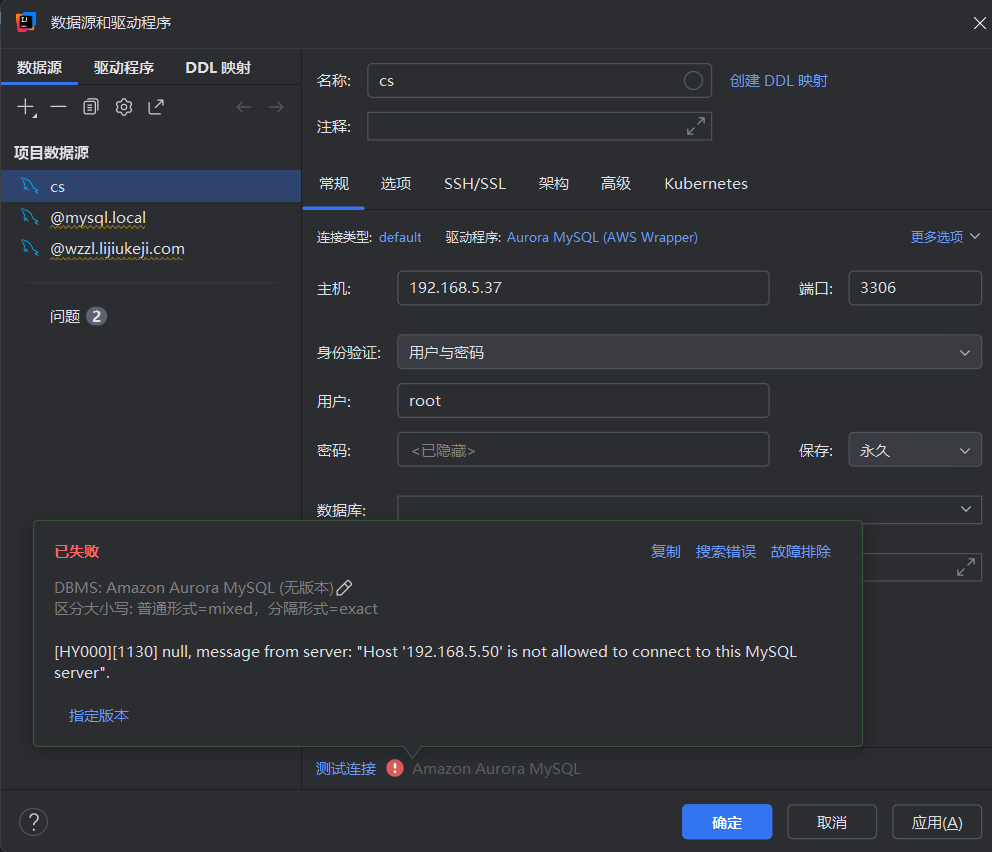Click the 用户 root field

point(583,400)
